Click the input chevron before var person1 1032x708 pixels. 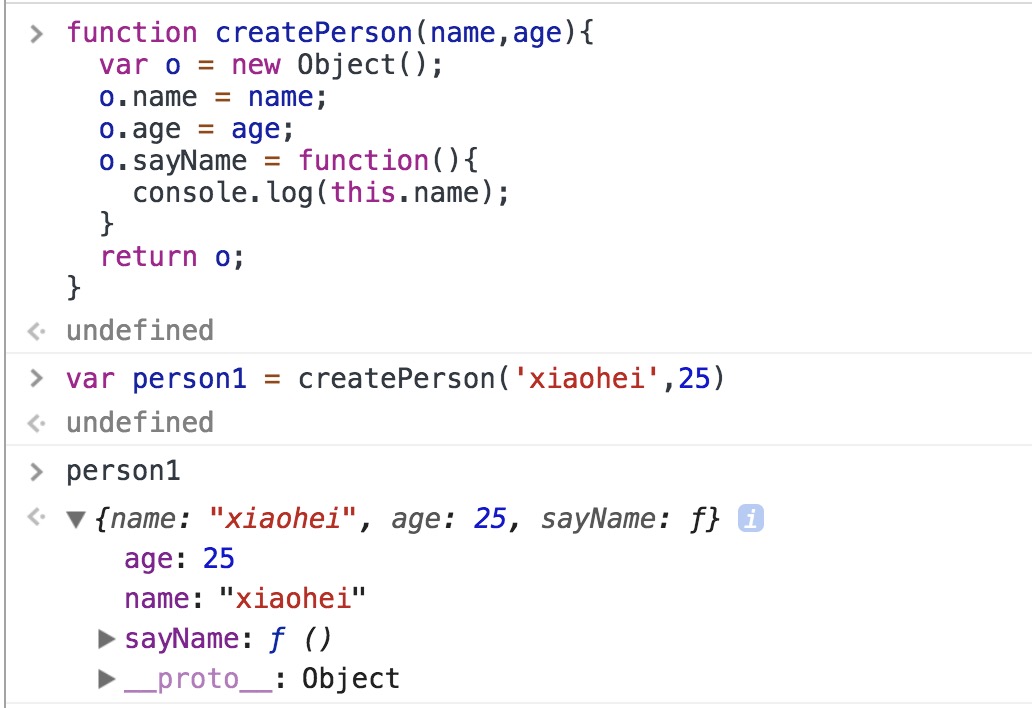[x=37, y=379]
